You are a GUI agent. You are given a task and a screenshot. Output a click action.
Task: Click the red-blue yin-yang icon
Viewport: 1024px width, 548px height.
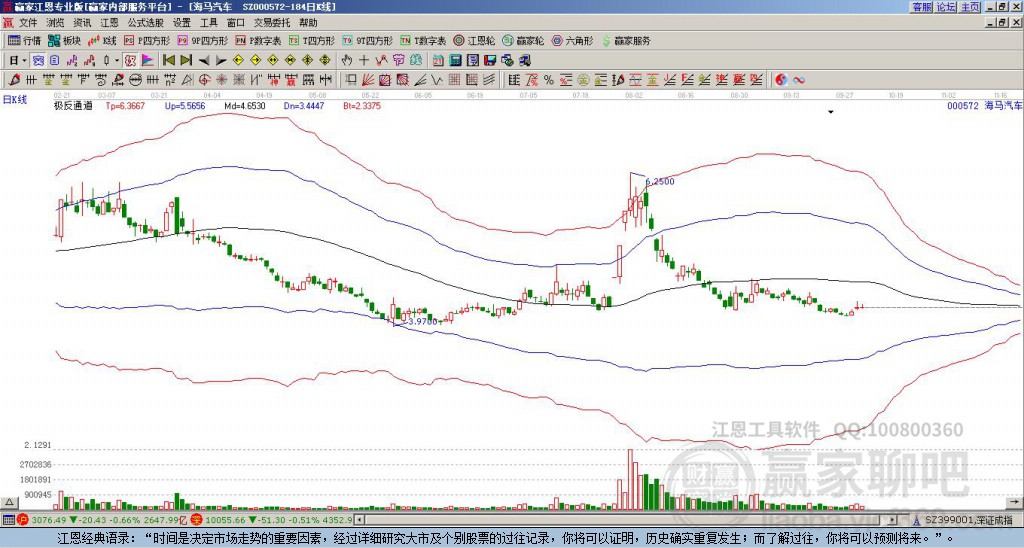pos(781,80)
